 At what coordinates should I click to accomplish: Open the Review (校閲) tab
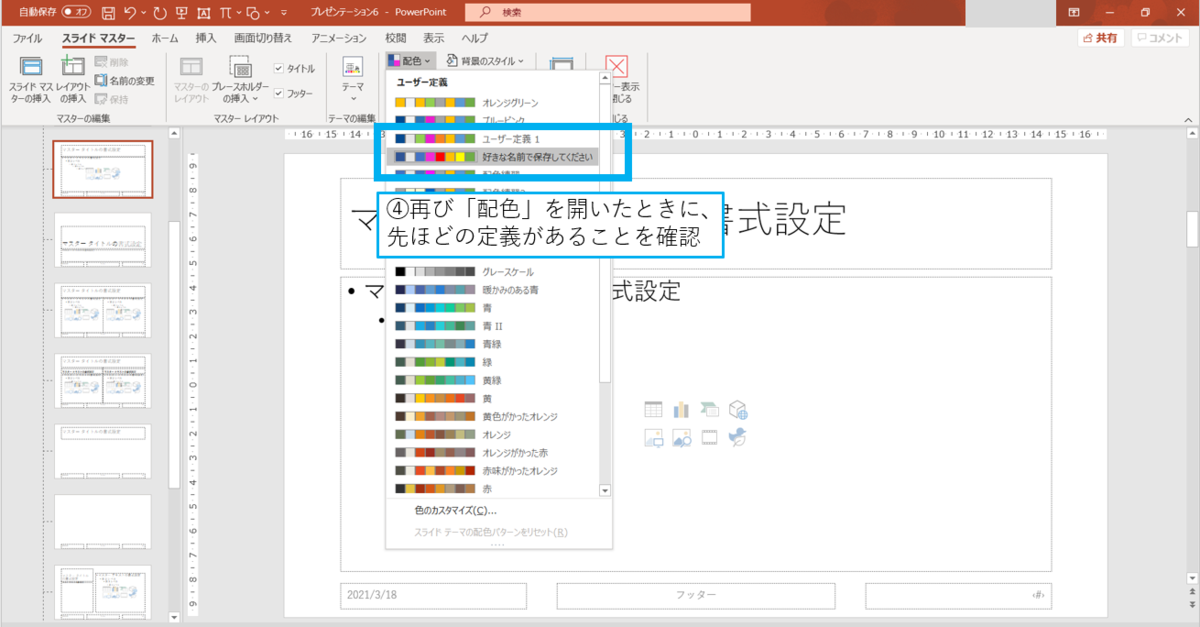click(x=396, y=38)
